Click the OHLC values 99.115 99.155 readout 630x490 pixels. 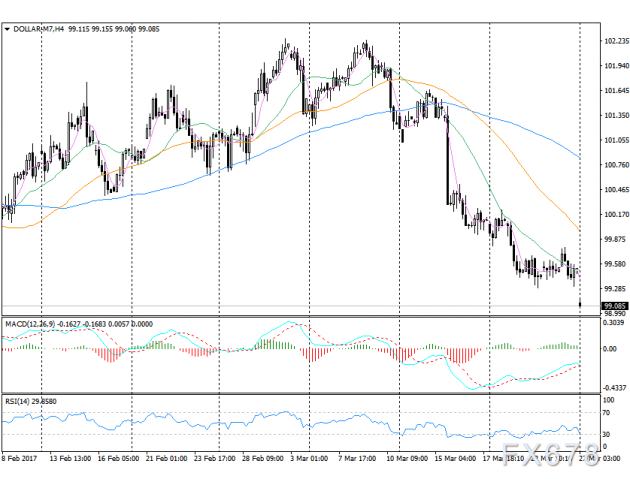(90, 29)
